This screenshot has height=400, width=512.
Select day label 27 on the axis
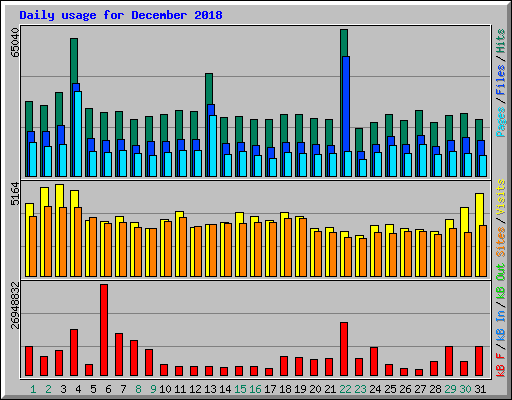coord(420,389)
